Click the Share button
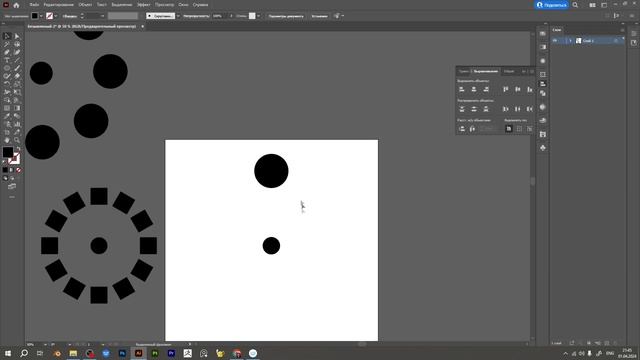 551,5
